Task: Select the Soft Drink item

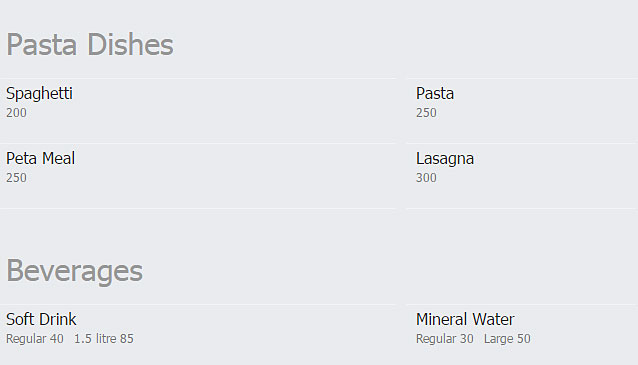Action: click(x=41, y=319)
